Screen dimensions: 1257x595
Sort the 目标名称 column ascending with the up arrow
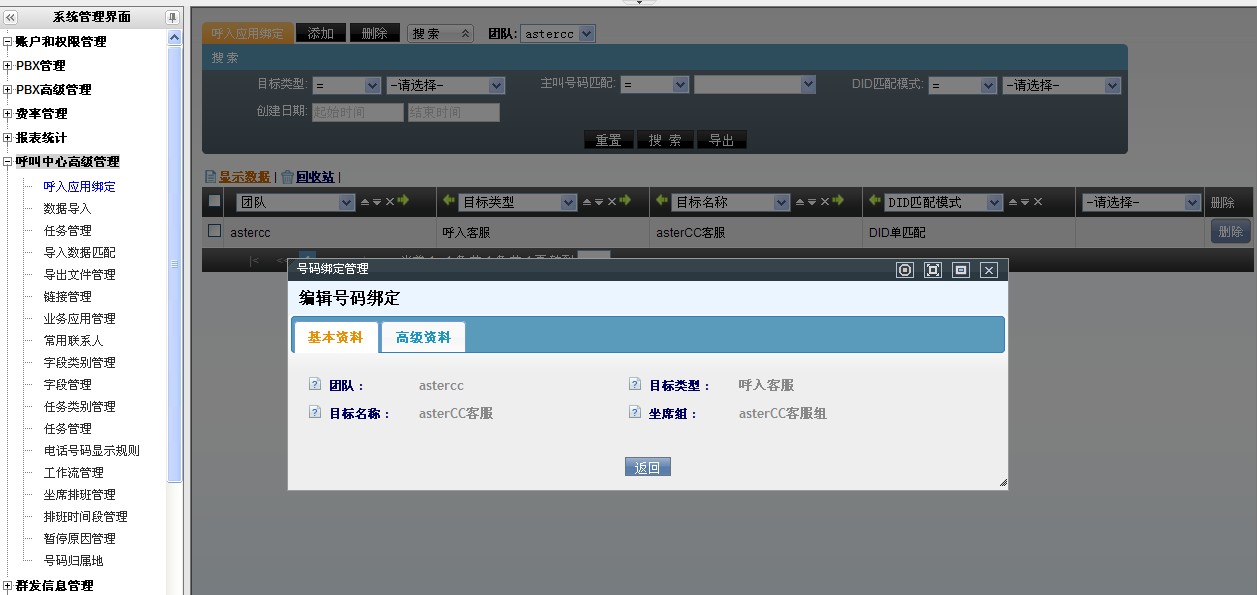point(799,202)
